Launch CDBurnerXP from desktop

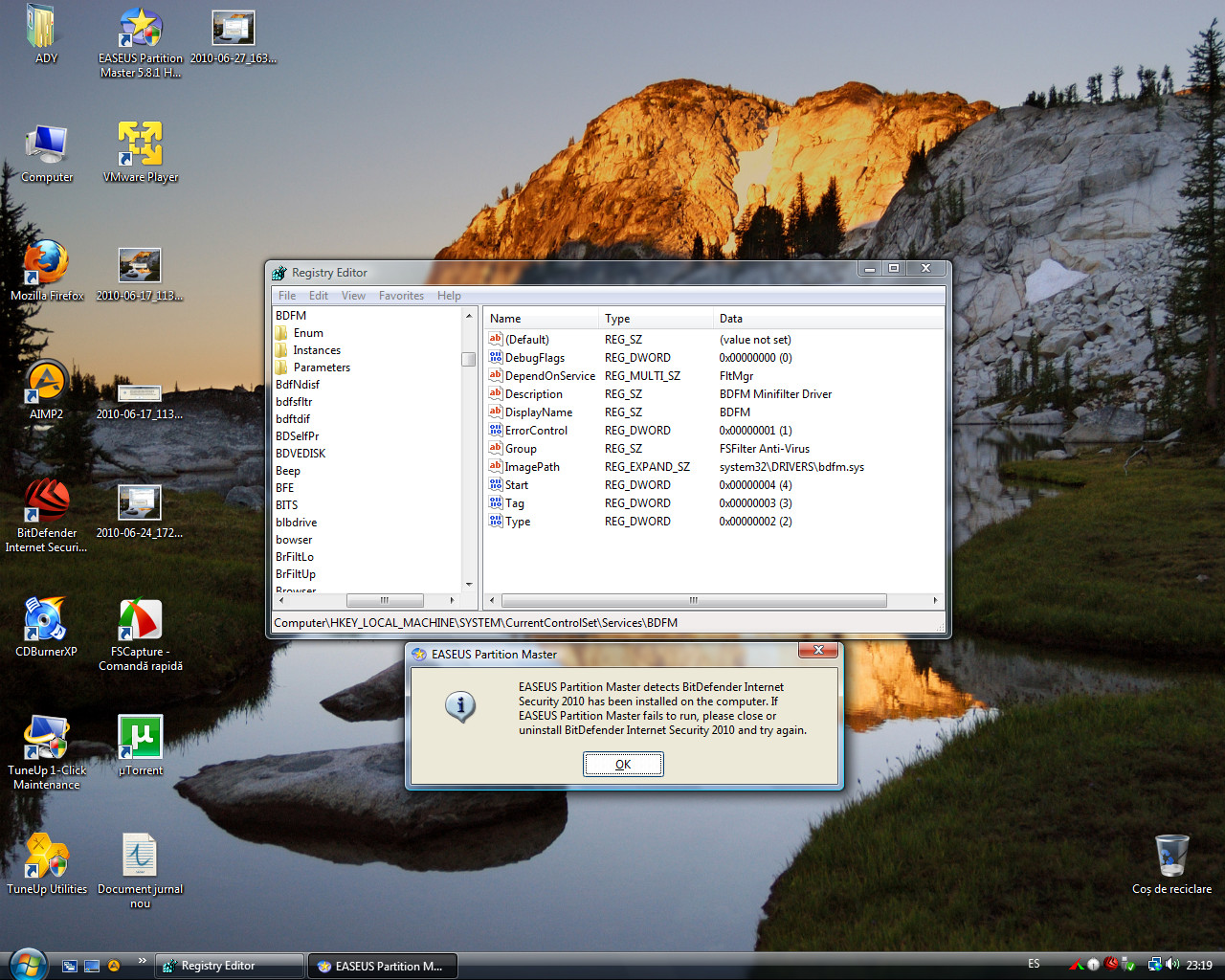click(46, 628)
